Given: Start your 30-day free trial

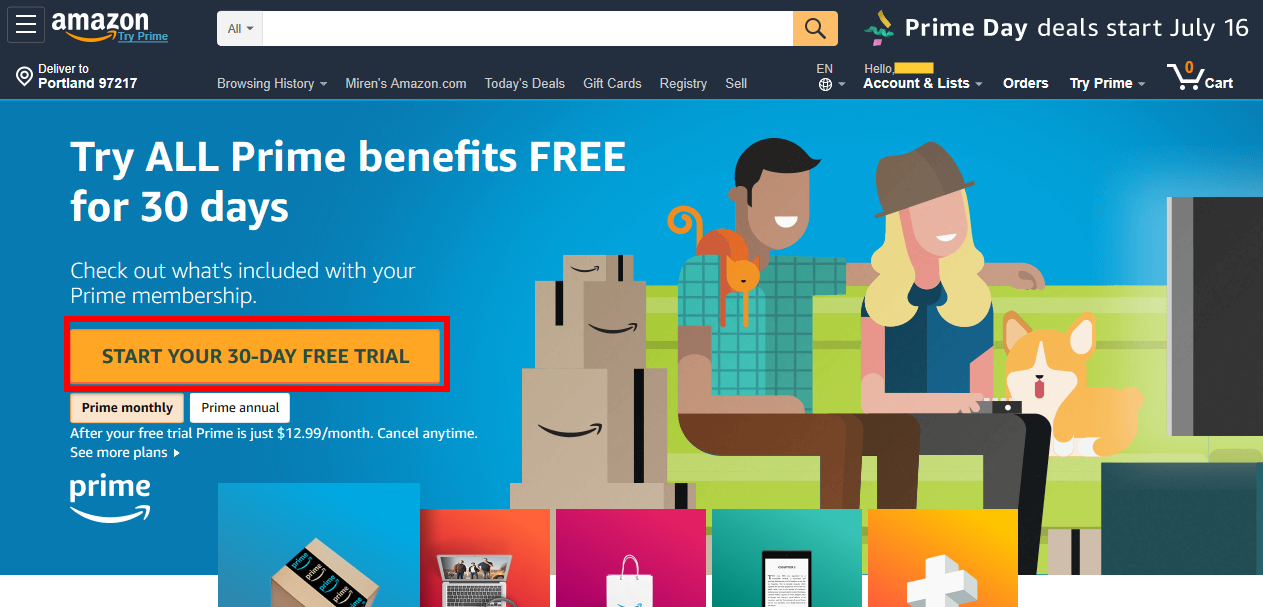Looking at the screenshot, I should tap(256, 356).
